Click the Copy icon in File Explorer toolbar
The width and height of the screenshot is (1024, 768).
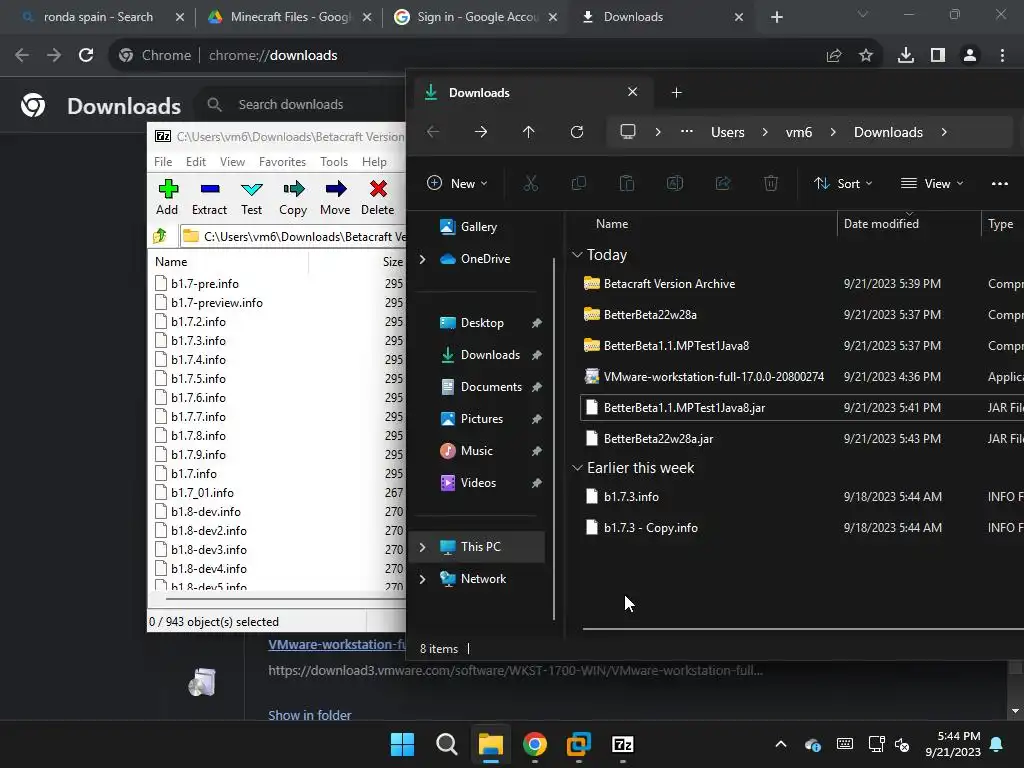pyautogui.click(x=579, y=184)
